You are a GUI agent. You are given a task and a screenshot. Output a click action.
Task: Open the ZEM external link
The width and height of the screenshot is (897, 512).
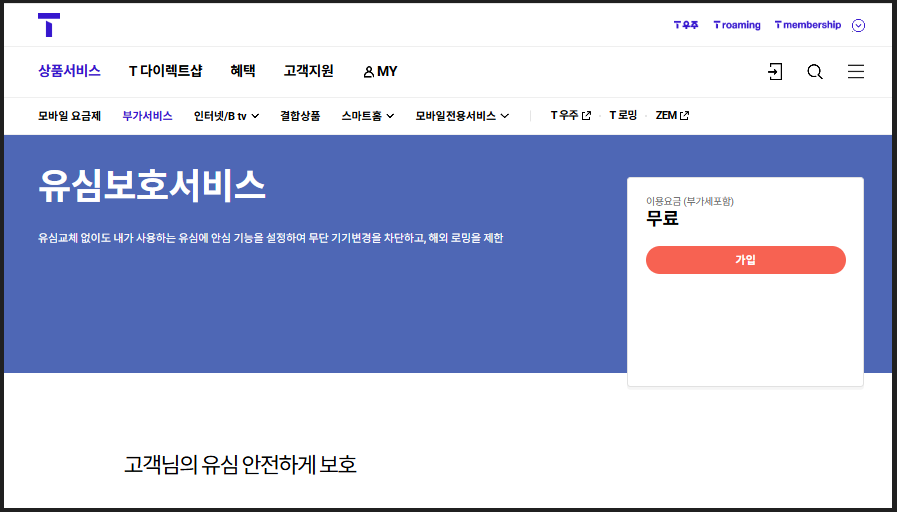click(x=672, y=116)
